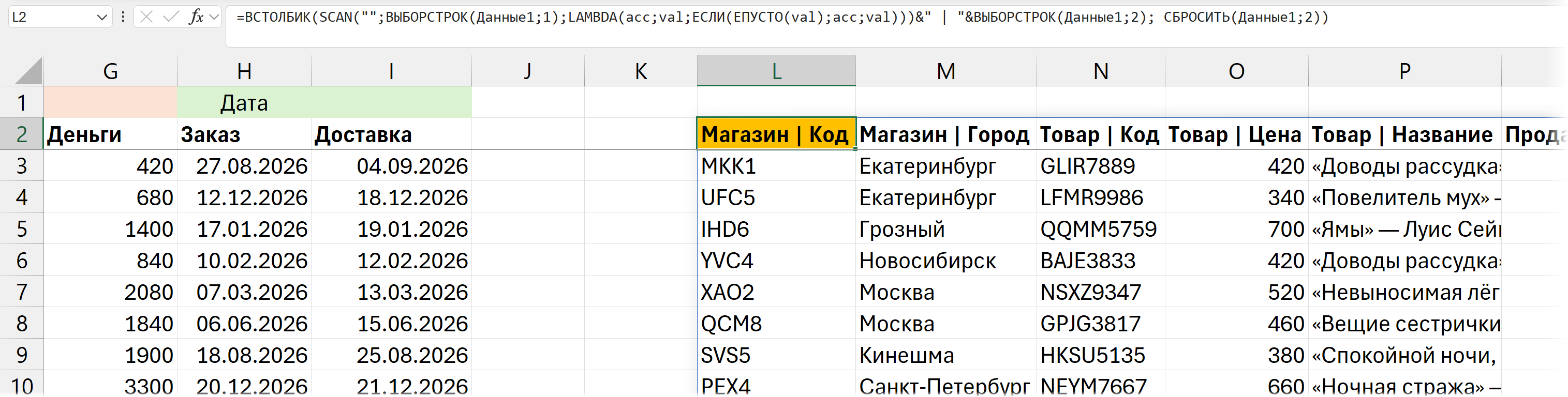1568x397 pixels.
Task: Click the 'Заказ' header cell
Action: point(244,134)
